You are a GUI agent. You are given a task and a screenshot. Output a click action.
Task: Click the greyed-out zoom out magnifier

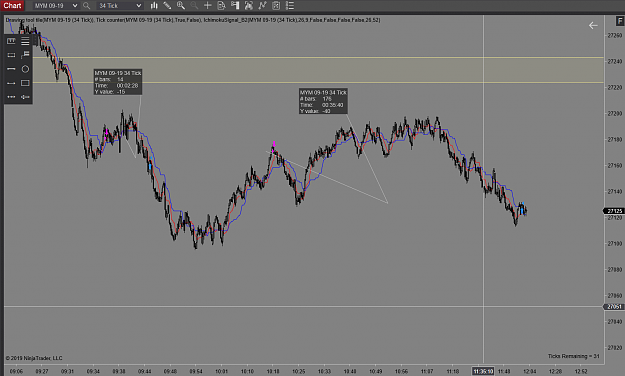click(194, 6)
